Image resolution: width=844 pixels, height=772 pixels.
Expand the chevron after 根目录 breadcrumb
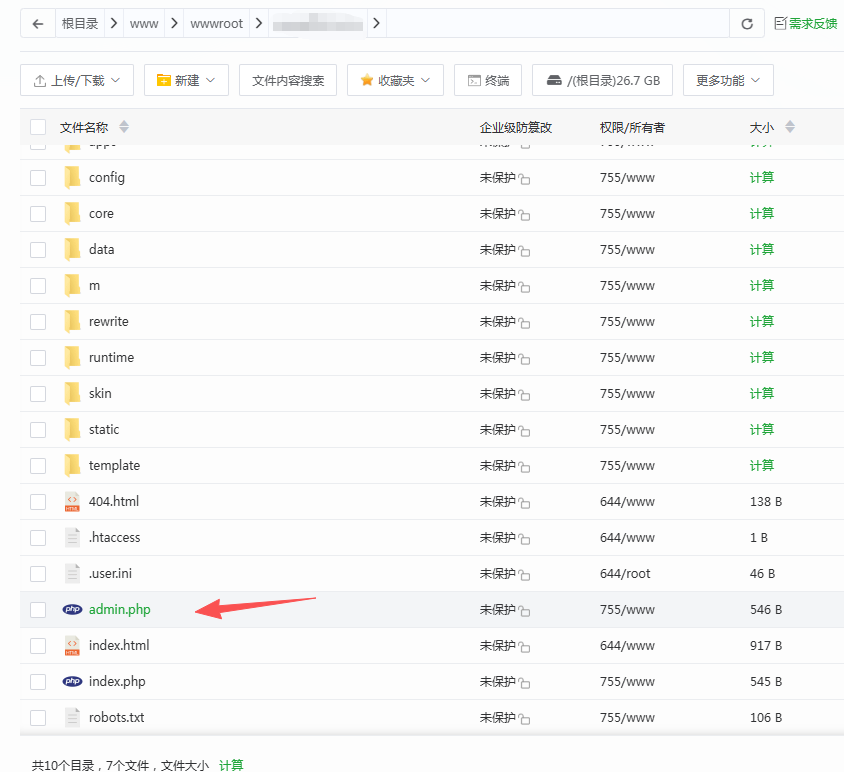tap(114, 23)
